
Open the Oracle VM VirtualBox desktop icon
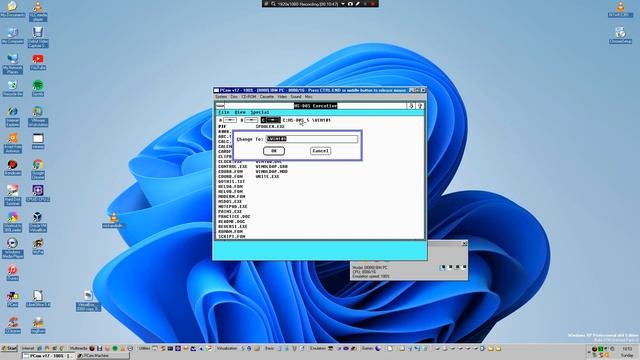pos(38,222)
